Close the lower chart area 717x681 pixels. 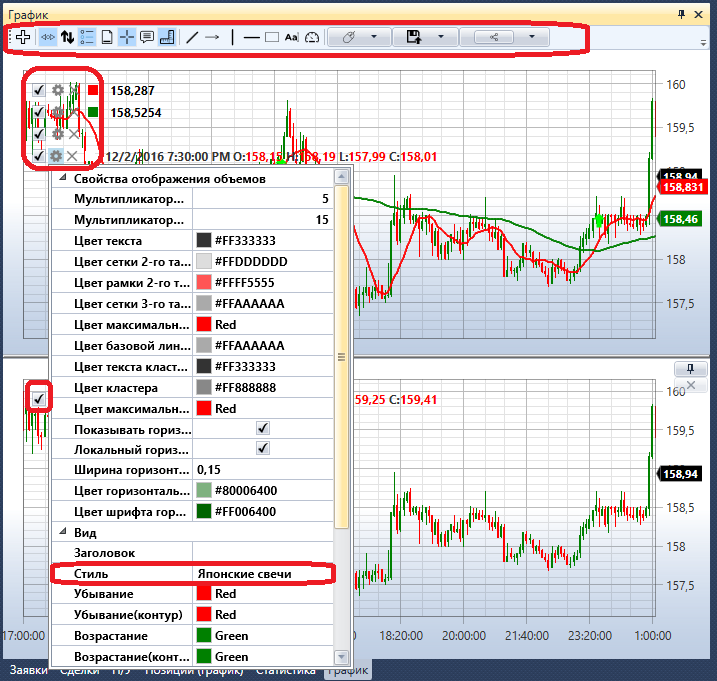[x=690, y=385]
